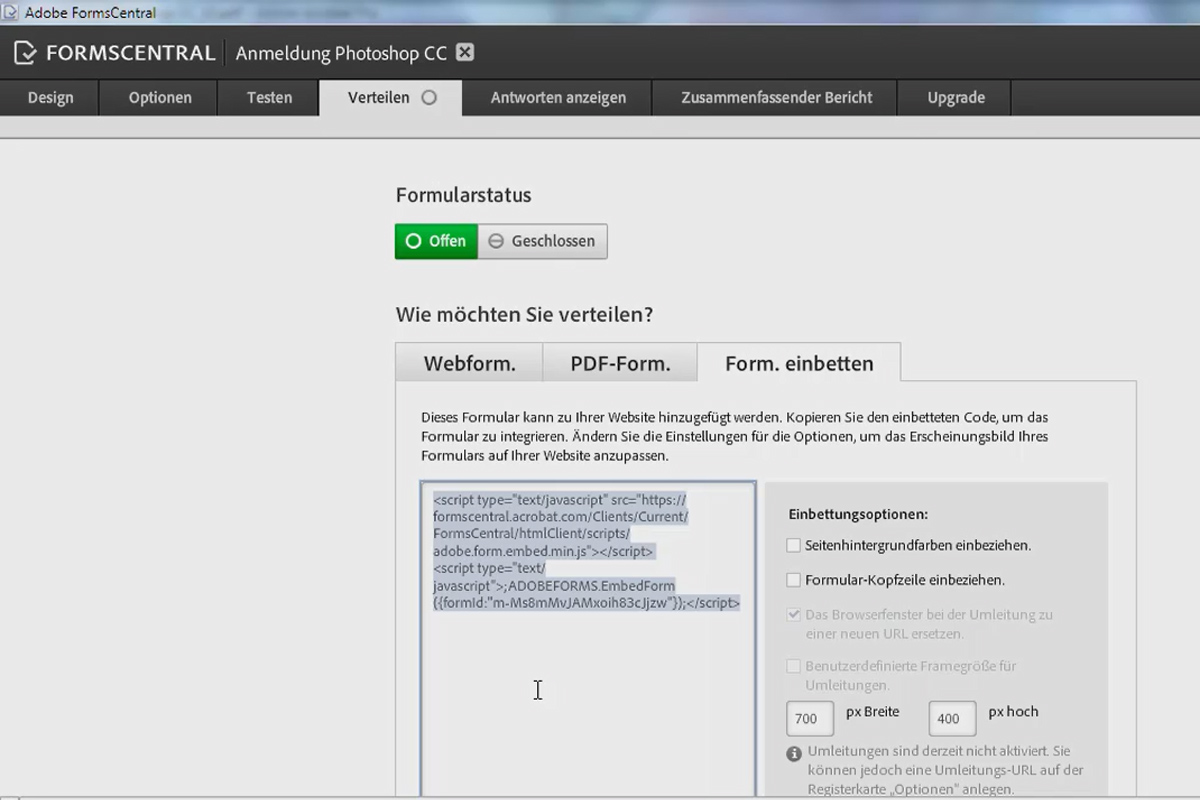Click the px hoch field showing 400

[x=952, y=718]
